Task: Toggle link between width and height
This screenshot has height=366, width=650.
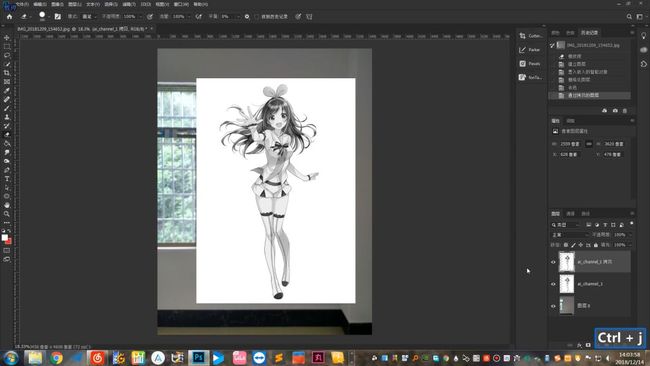Action: (589, 144)
